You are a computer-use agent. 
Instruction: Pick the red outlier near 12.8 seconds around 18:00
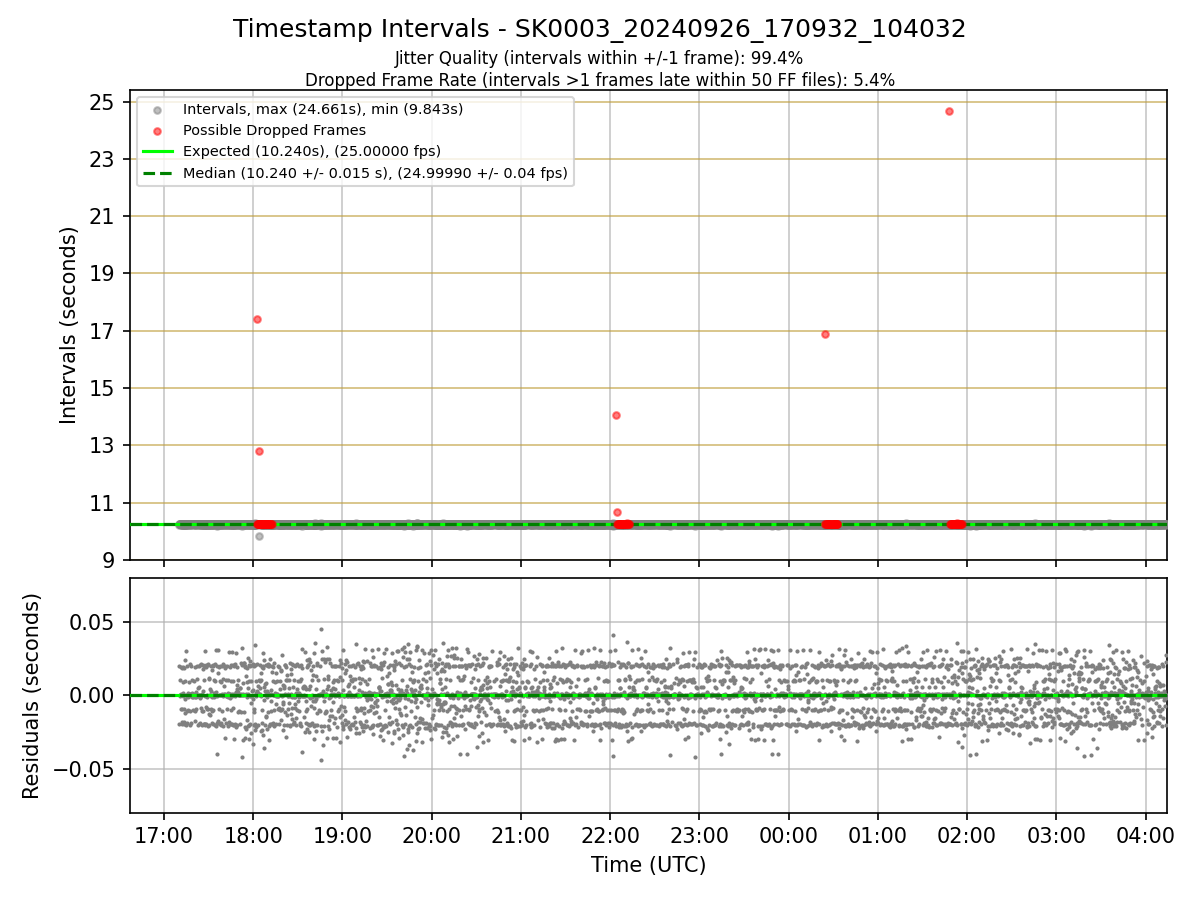coord(259,451)
